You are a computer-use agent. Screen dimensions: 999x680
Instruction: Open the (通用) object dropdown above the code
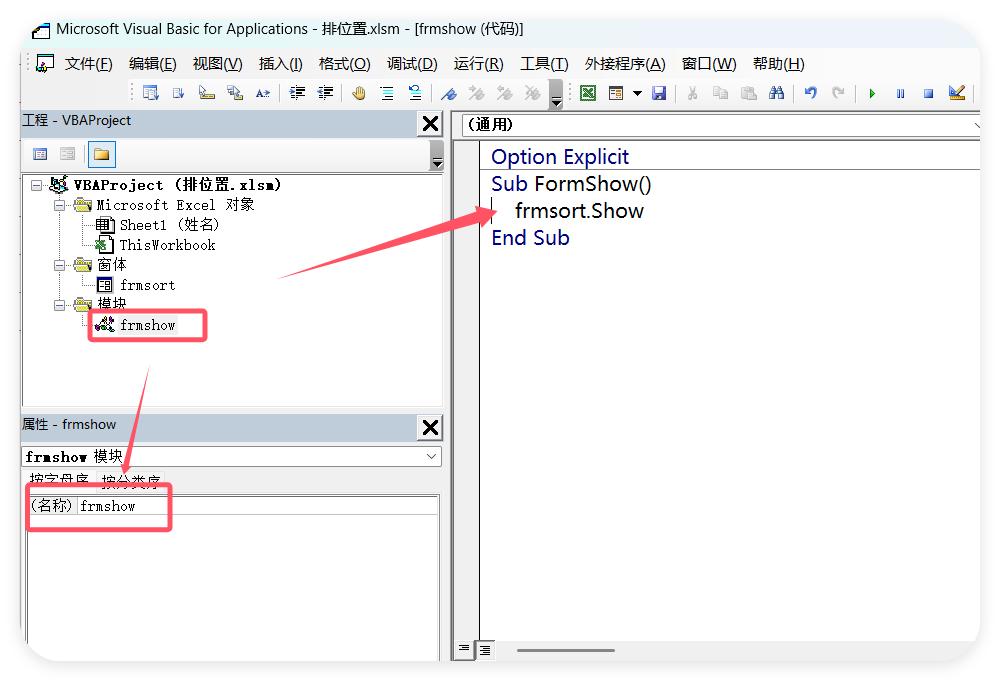pyautogui.click(x=977, y=125)
